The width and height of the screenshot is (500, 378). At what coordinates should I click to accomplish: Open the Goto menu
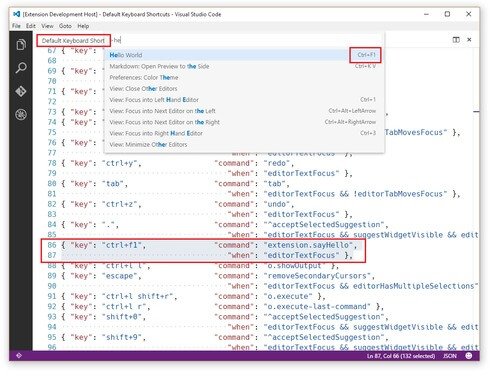[65, 26]
